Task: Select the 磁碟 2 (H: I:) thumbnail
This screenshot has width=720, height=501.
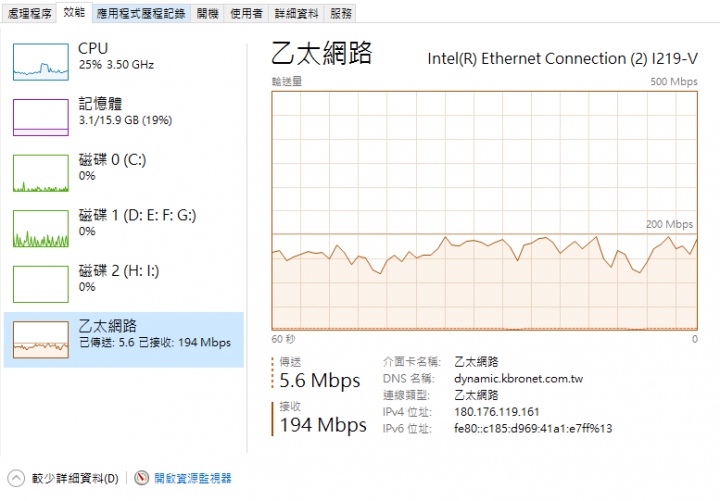Action: 41,284
